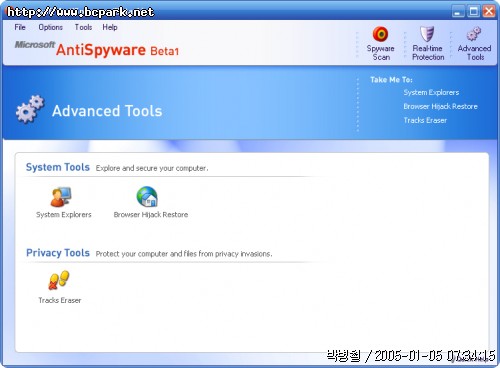
Task: Open the Tools menu
Action: click(83, 27)
